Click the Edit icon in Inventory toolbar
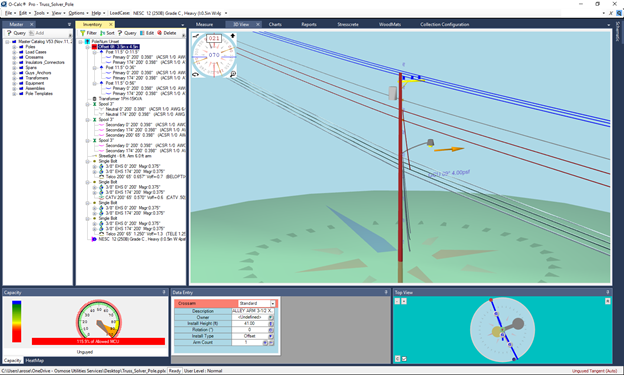This screenshot has height=375, width=624. click(x=142, y=33)
